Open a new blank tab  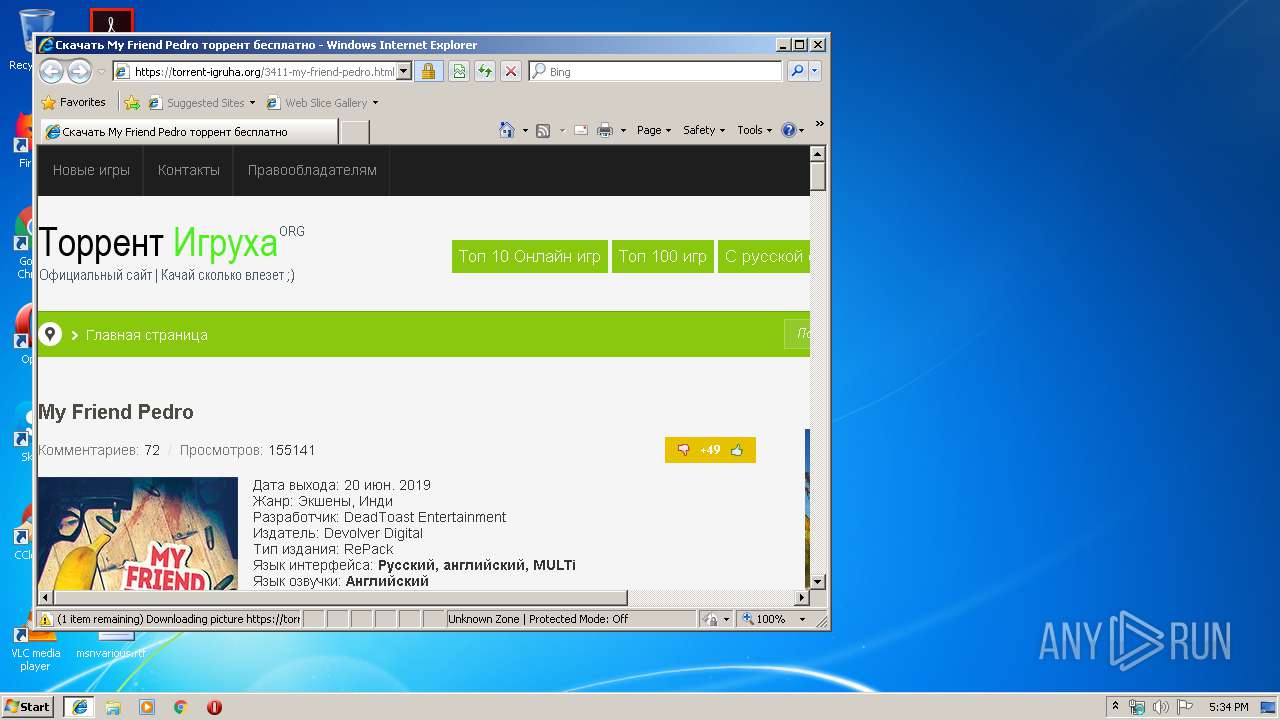tap(355, 132)
